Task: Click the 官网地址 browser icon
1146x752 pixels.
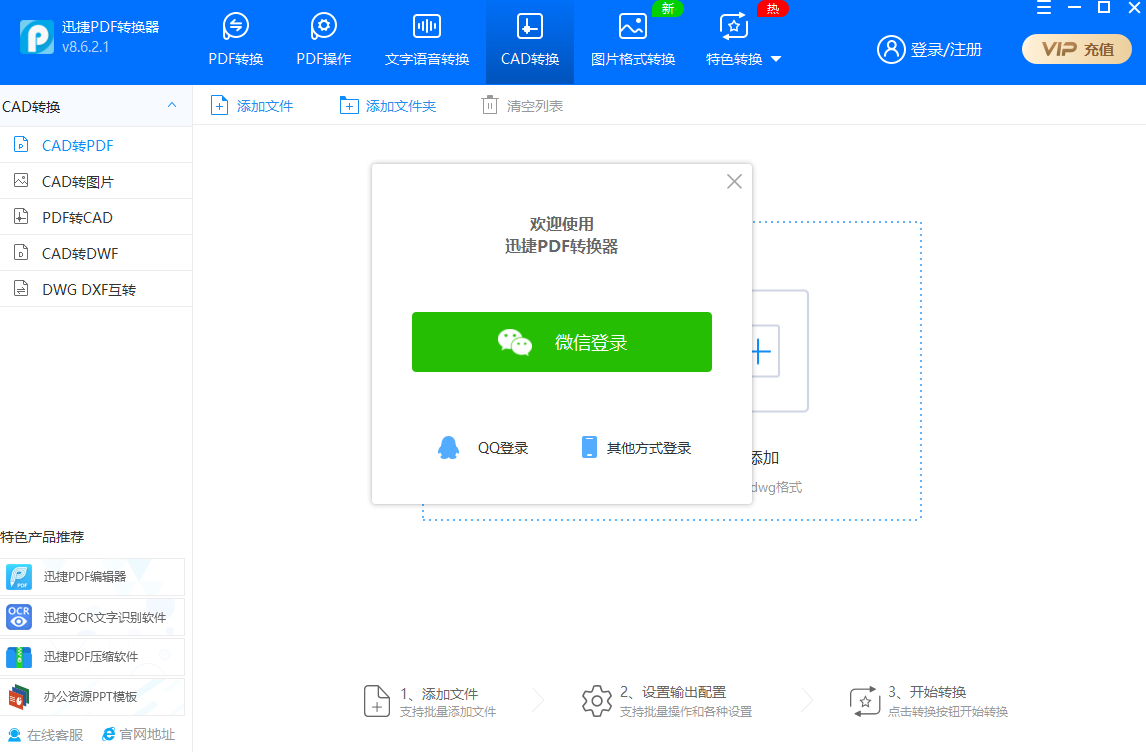Action: [x=108, y=734]
